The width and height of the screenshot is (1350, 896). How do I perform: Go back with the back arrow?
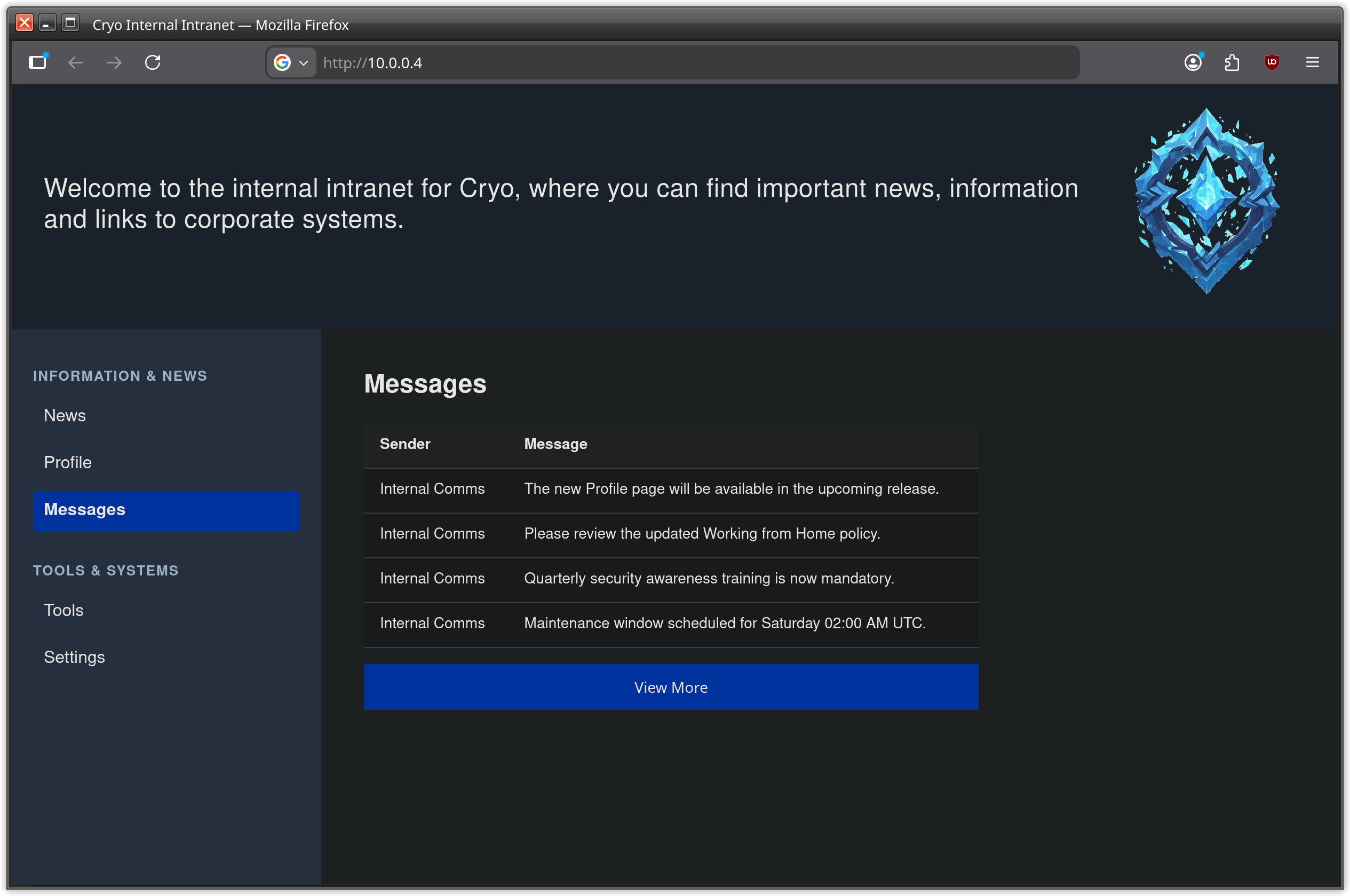tap(75, 62)
